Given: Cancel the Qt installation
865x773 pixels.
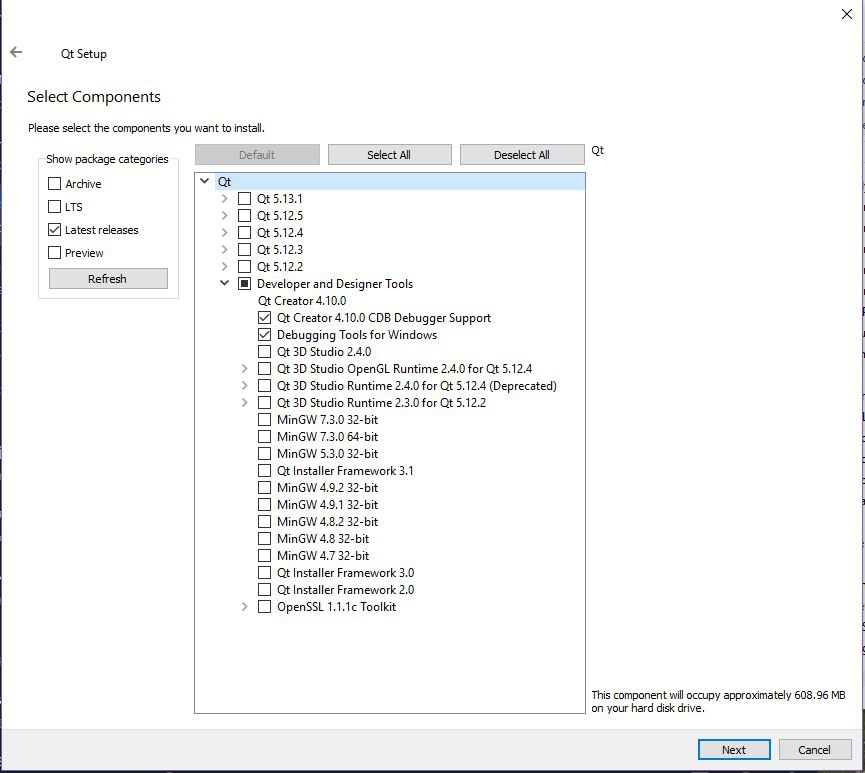Looking at the screenshot, I should click(814, 749).
